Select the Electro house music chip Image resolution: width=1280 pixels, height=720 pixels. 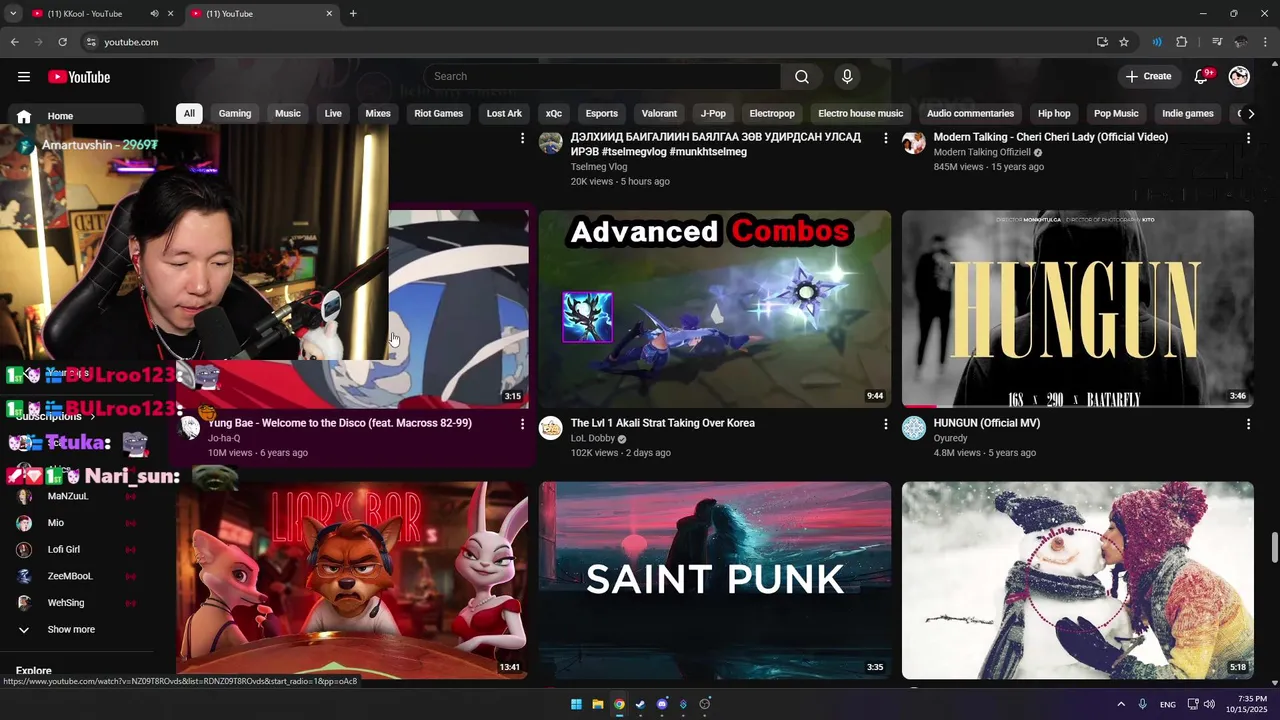click(861, 114)
